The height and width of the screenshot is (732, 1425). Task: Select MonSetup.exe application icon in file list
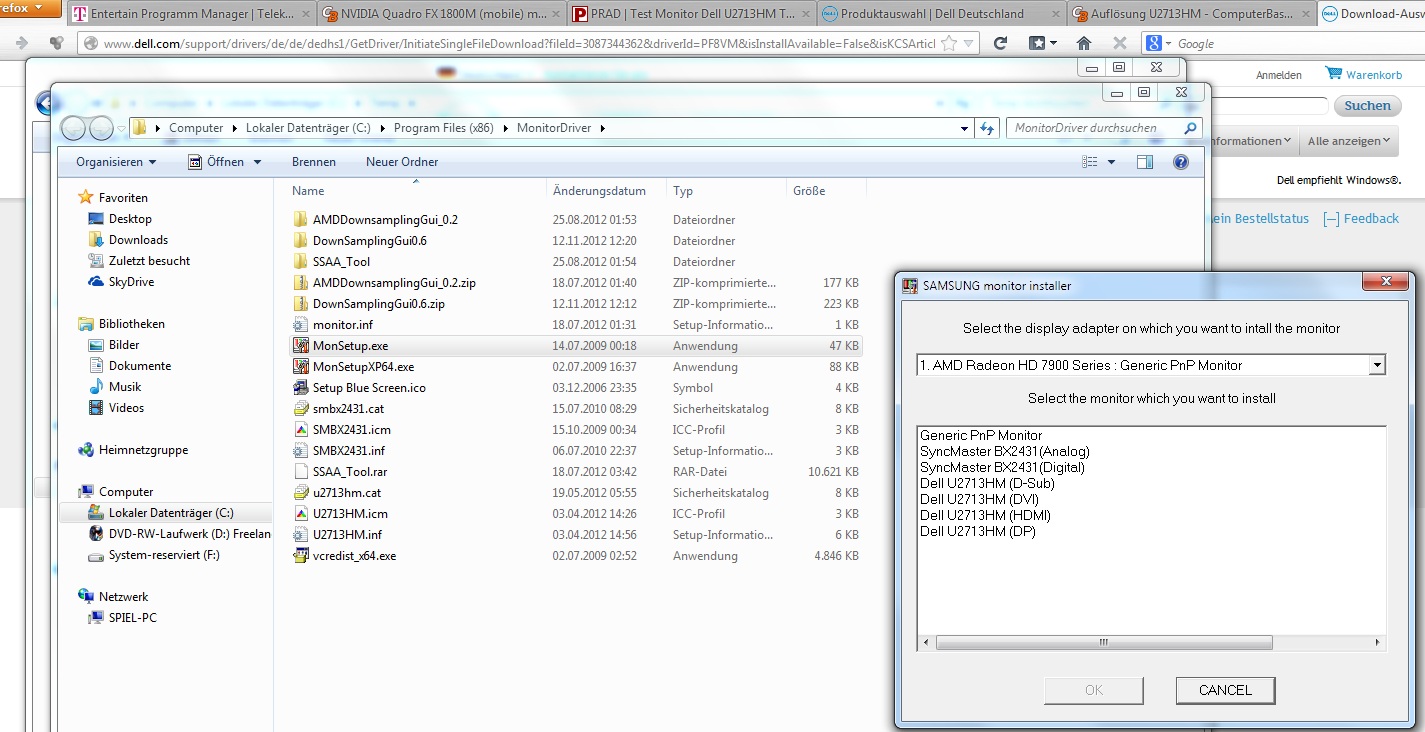(x=301, y=346)
